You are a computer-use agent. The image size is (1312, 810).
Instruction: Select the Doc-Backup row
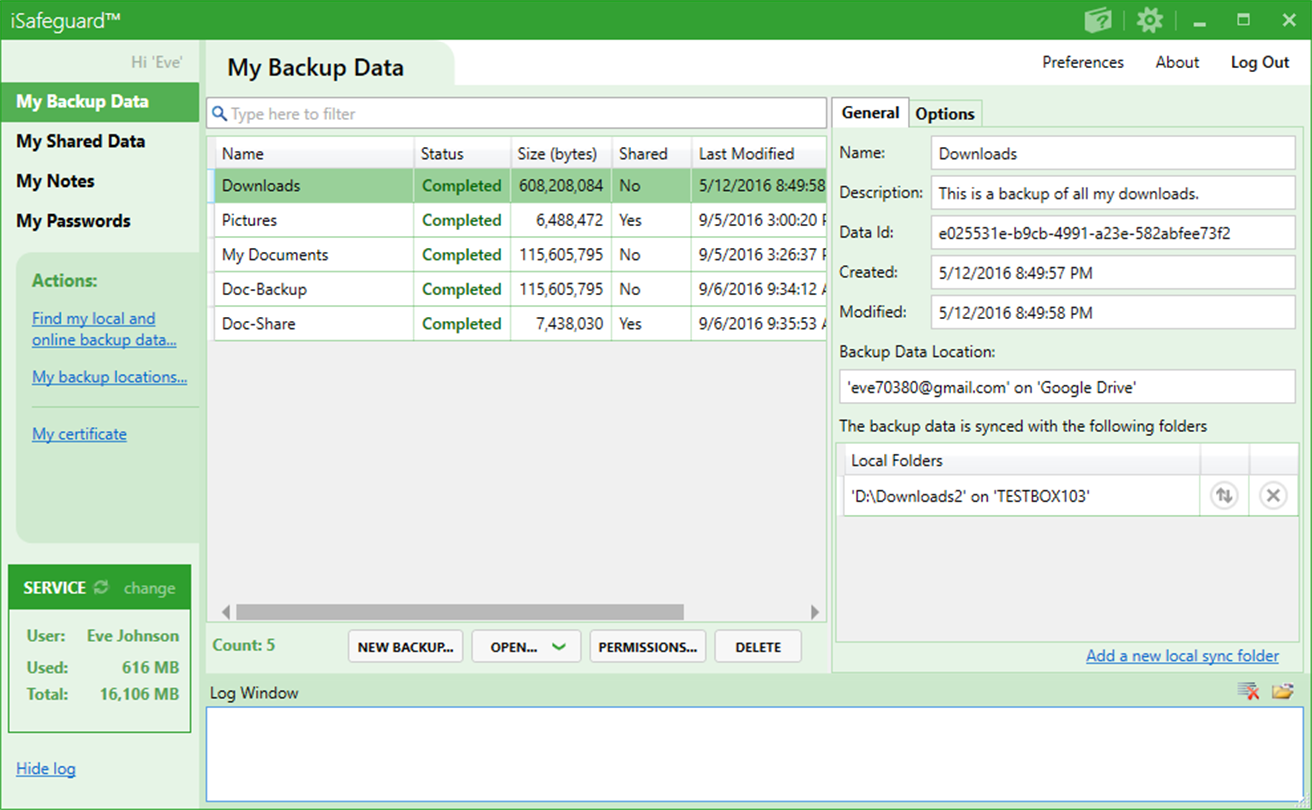[x=517, y=289]
